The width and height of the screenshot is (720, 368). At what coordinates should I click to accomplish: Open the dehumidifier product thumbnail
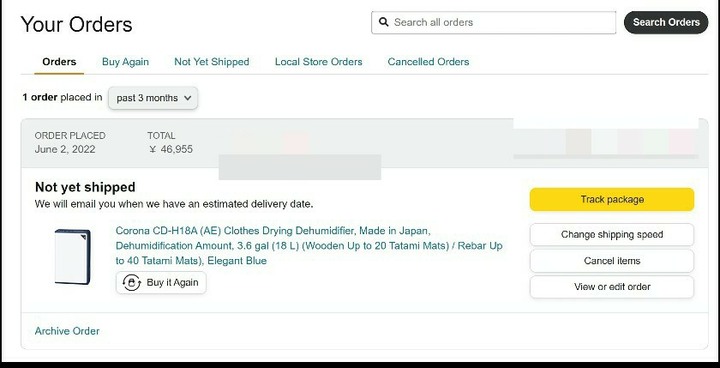point(73,257)
